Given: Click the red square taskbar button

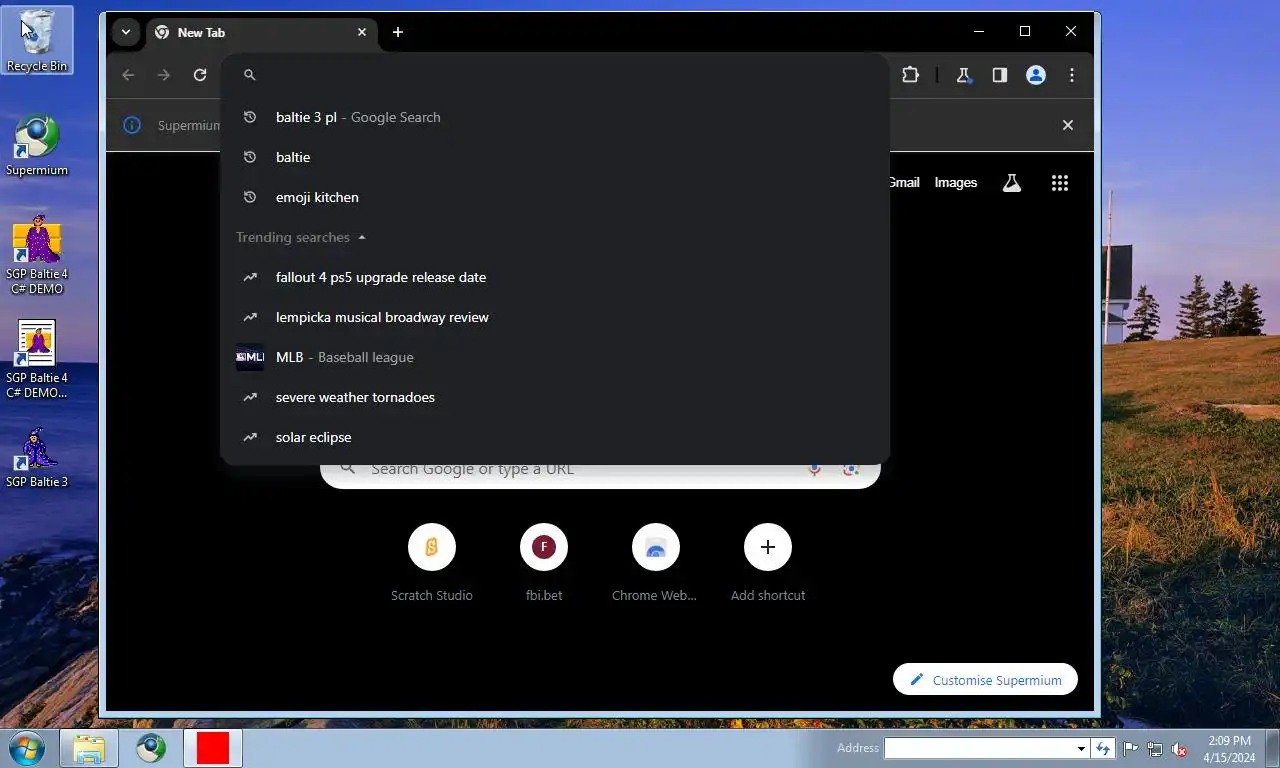Looking at the screenshot, I should click(x=213, y=748).
